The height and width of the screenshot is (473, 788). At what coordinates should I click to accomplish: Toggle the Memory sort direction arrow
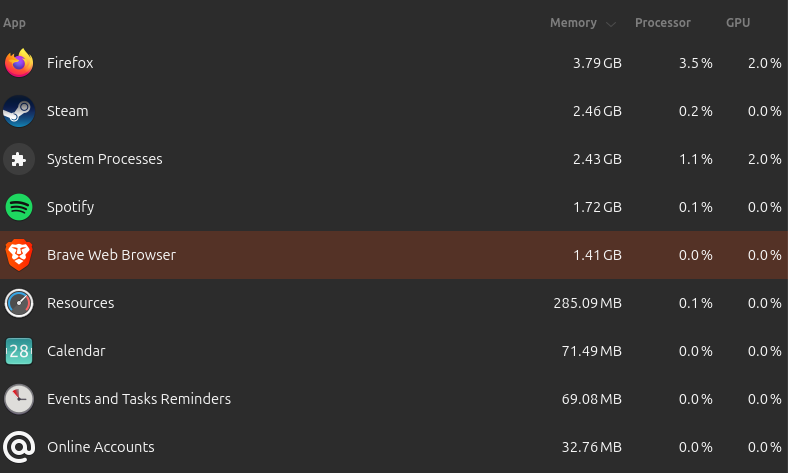611,24
